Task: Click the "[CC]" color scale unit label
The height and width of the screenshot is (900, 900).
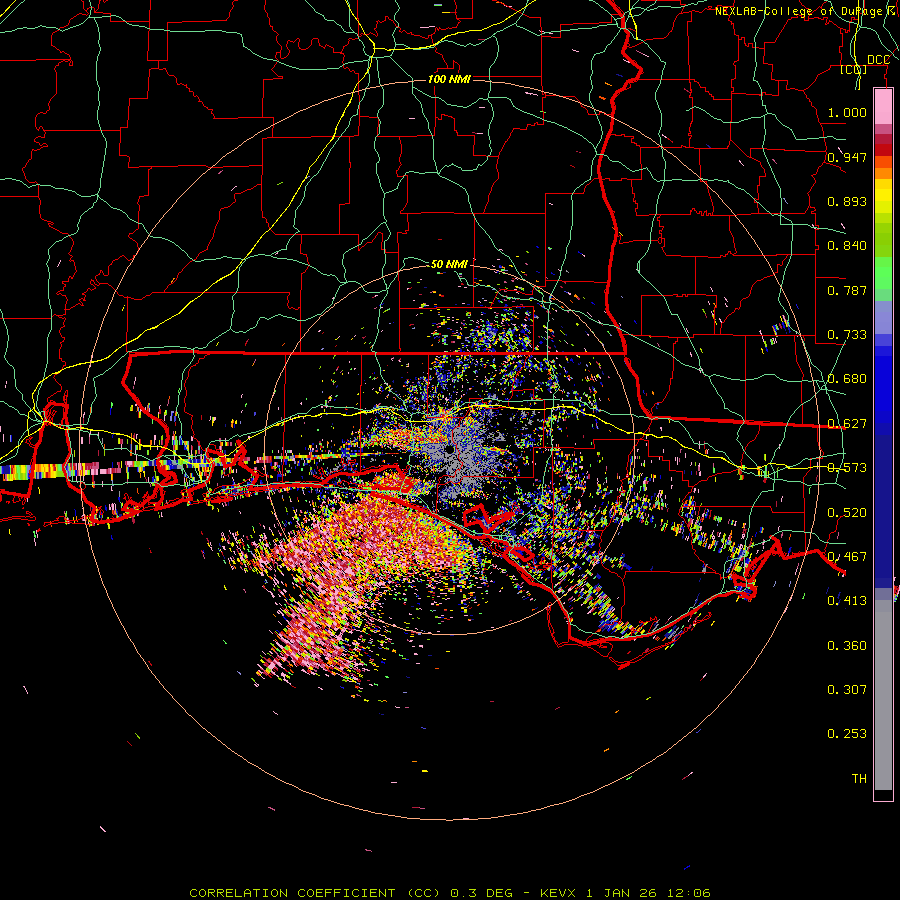Action: (x=853, y=69)
